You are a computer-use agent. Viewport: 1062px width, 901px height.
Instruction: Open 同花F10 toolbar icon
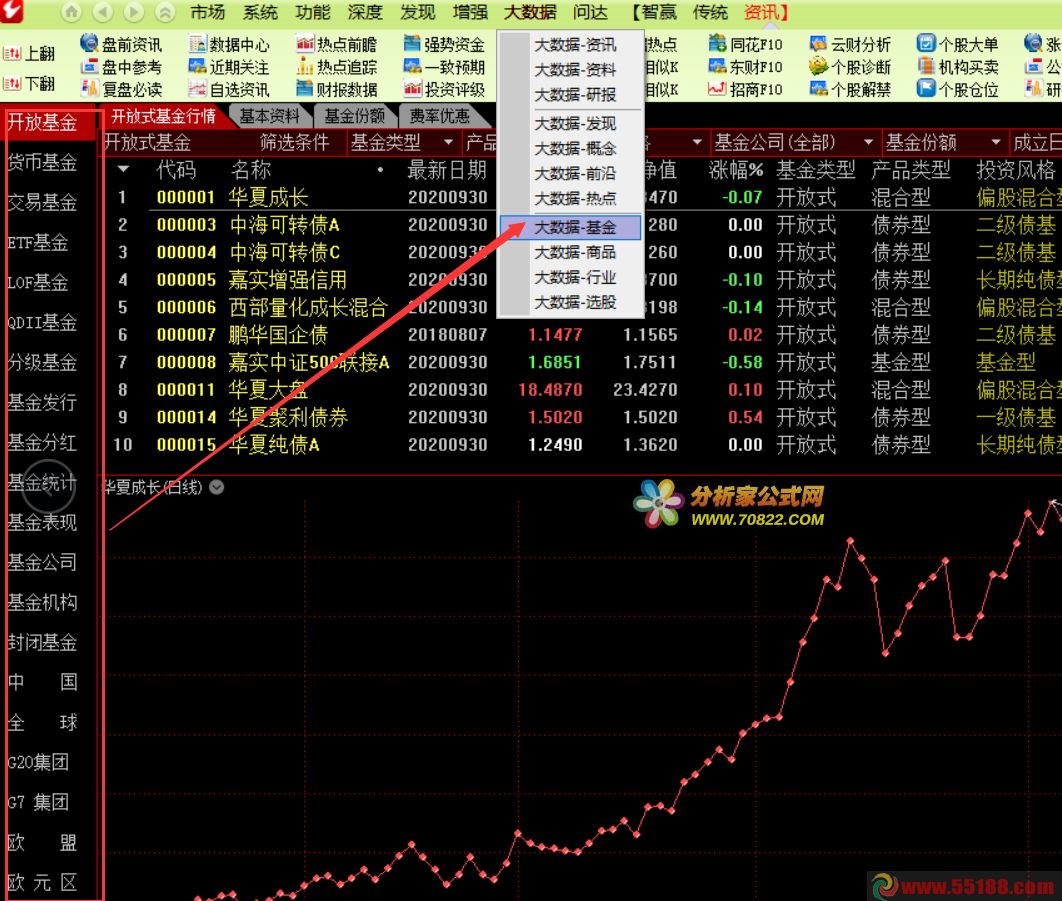717,44
